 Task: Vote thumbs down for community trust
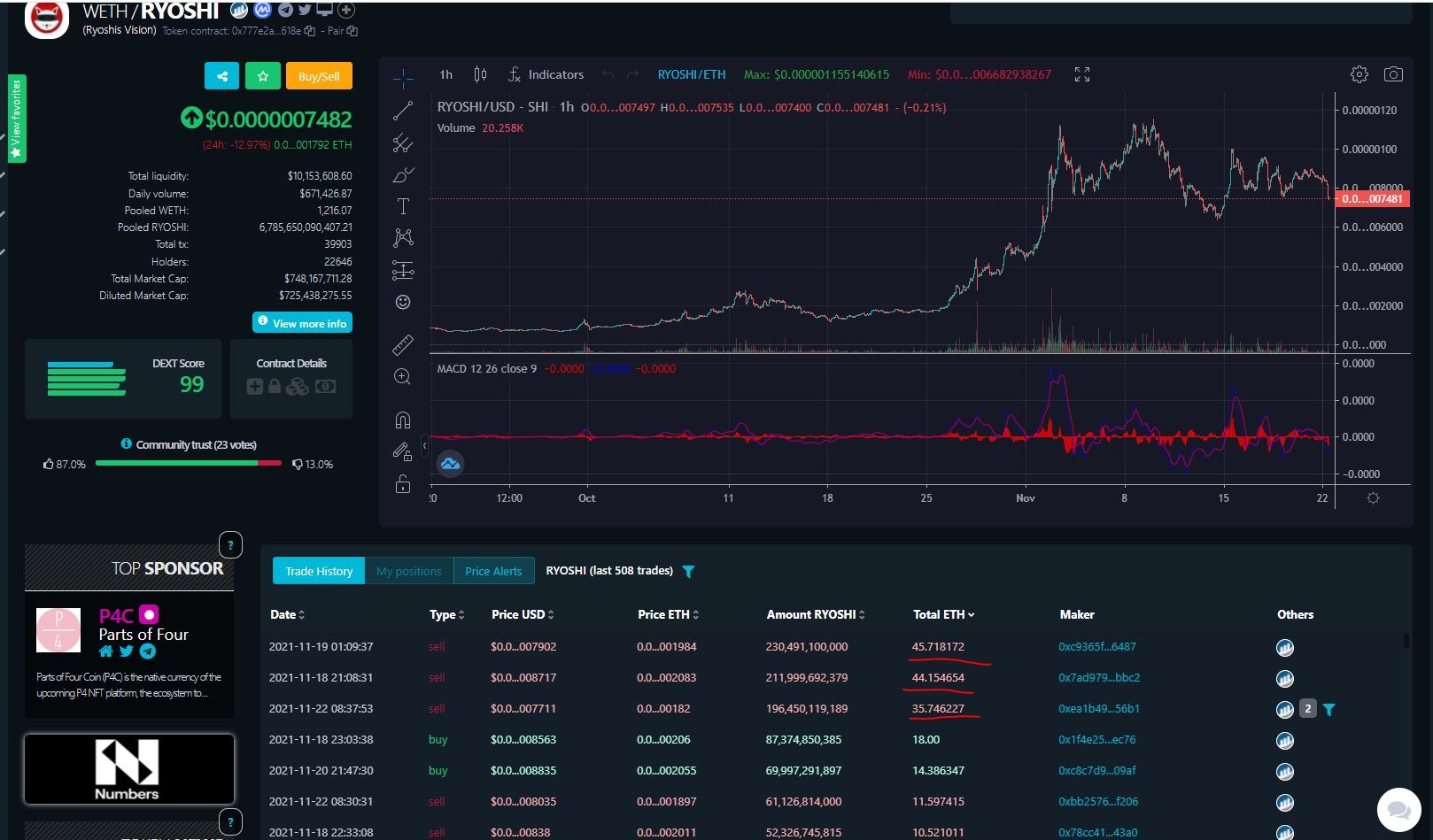coord(298,464)
